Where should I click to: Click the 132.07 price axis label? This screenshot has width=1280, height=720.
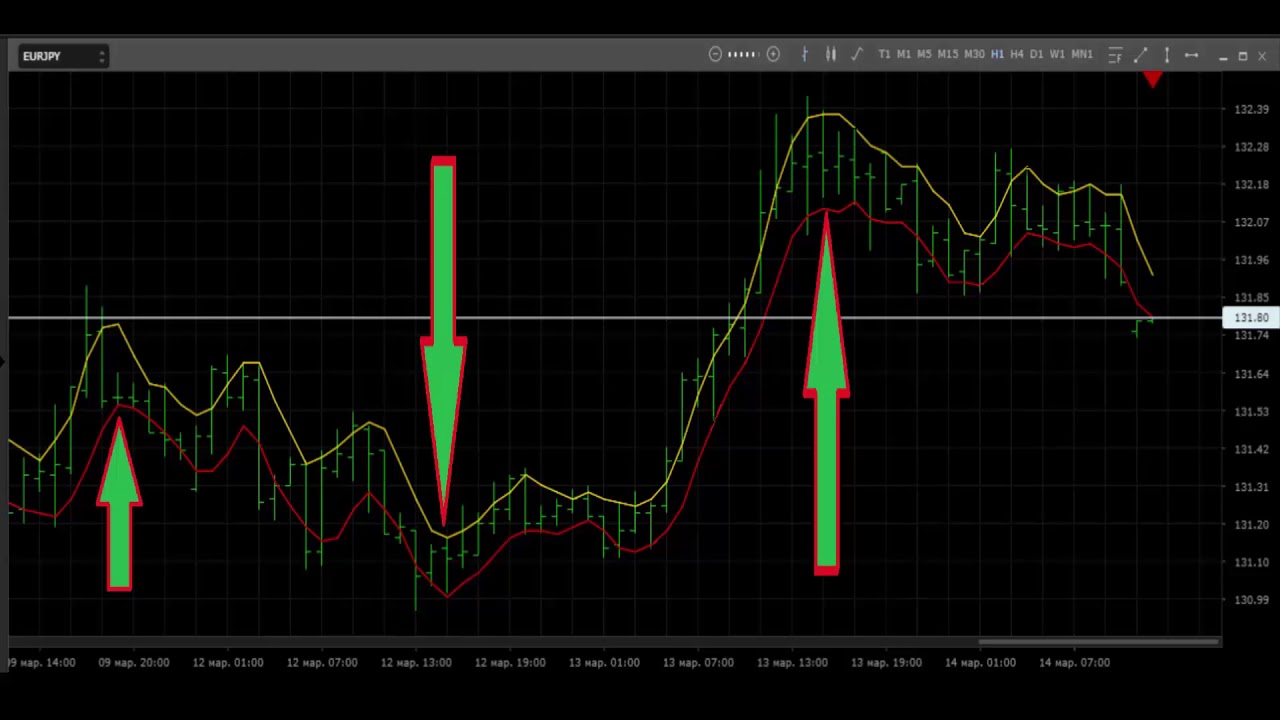[1252, 222]
